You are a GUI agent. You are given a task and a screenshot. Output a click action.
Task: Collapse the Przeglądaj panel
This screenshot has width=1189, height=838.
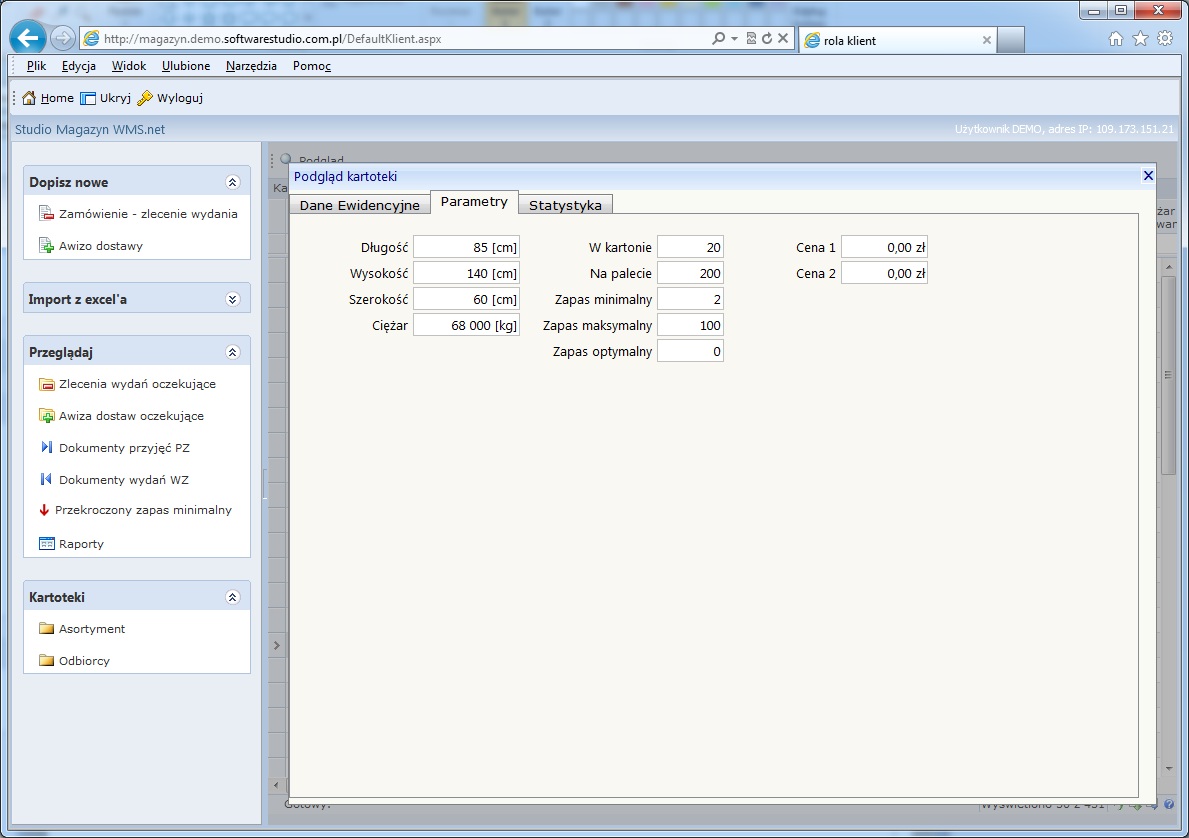click(x=233, y=352)
